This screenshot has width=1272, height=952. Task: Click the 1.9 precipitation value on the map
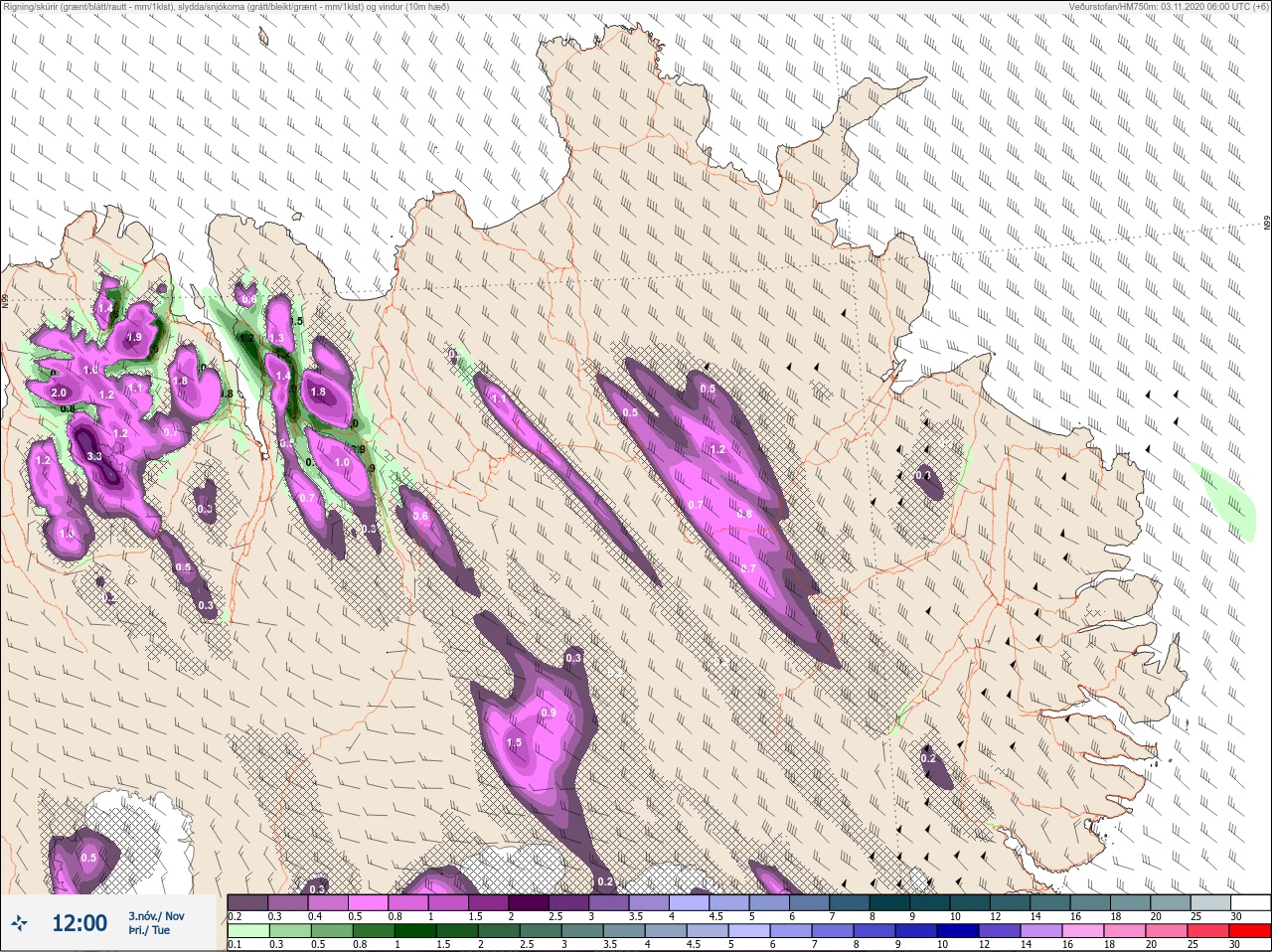134,338
